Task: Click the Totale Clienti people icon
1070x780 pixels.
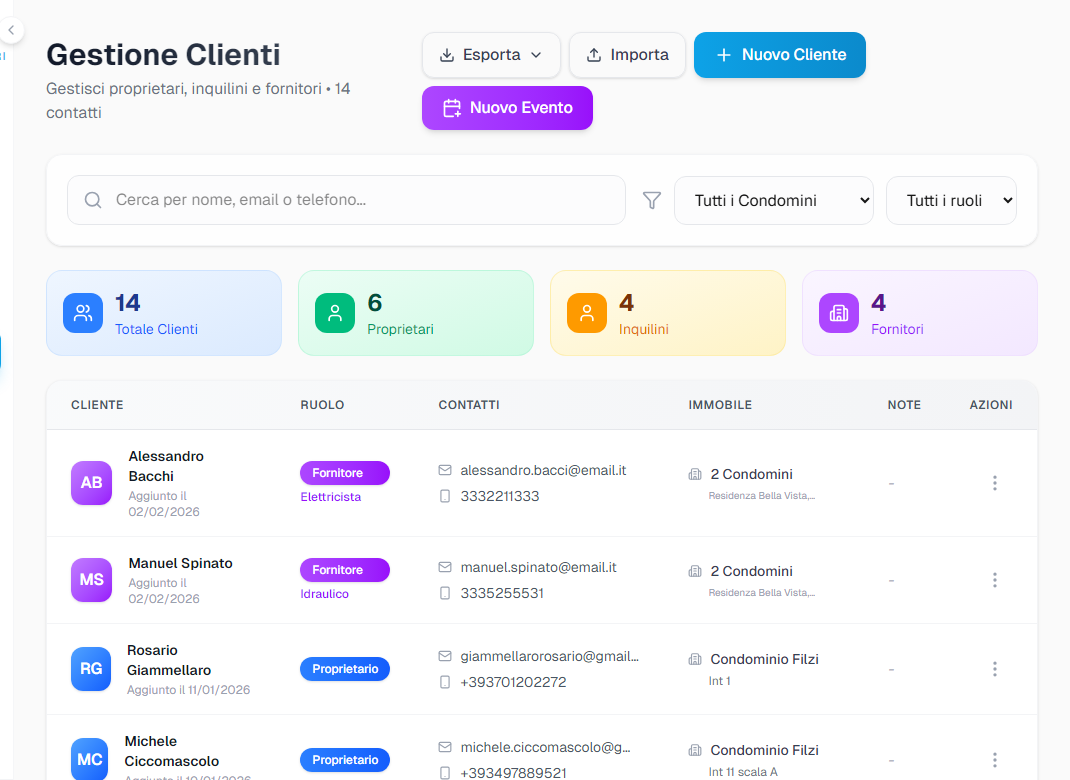Action: (82, 312)
